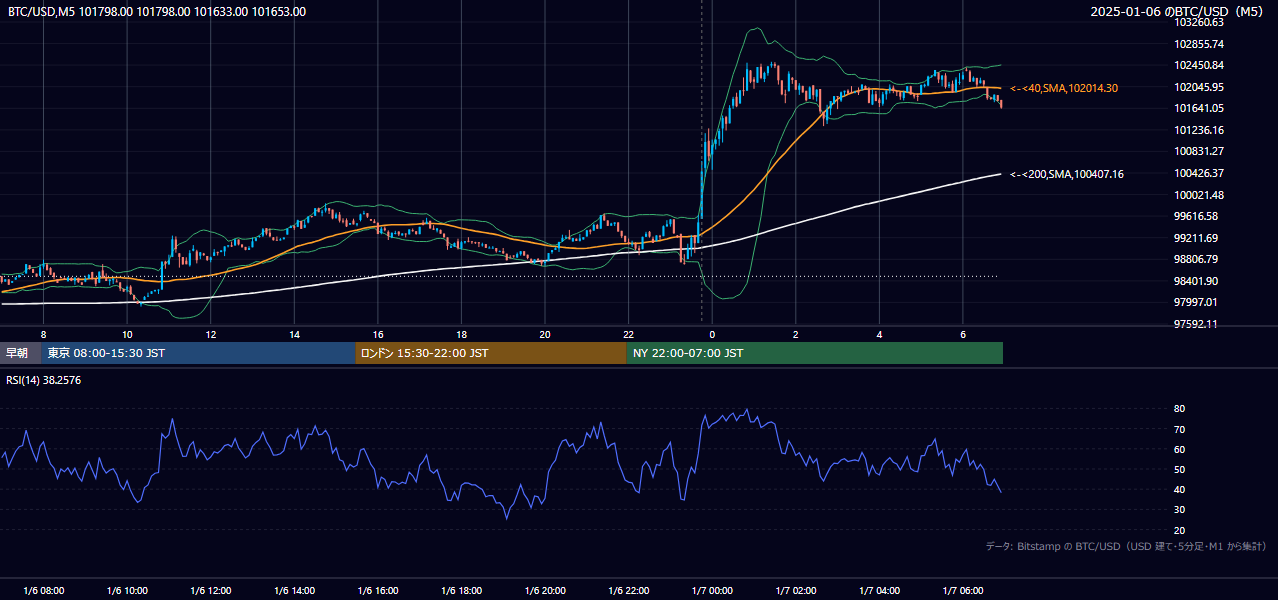
Task: Click the RSI scale level 50
Action: coord(1180,469)
